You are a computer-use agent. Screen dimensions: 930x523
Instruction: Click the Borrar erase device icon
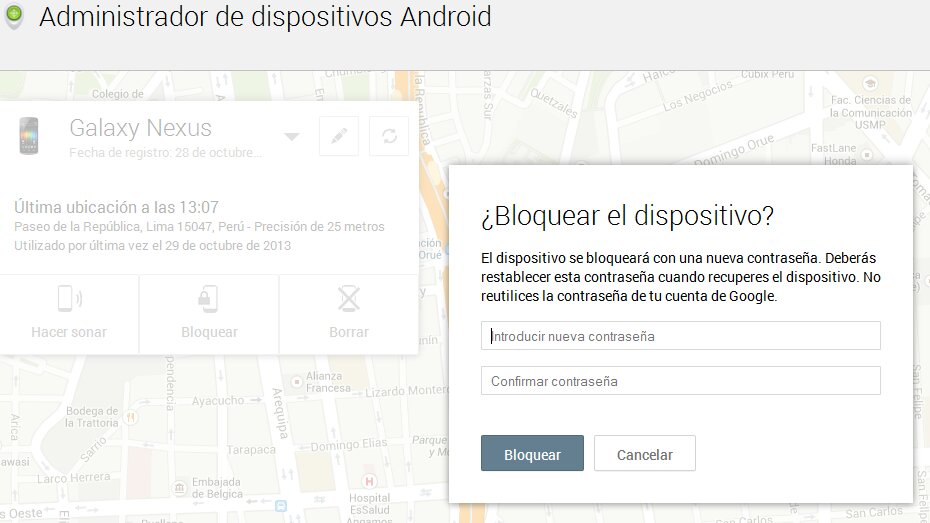(x=349, y=298)
